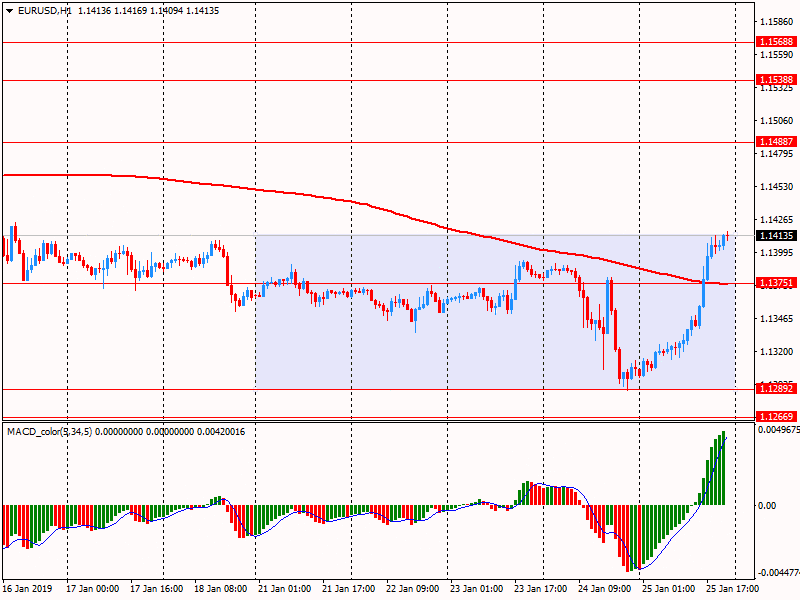Select the 18 Jan 08:00 time label
This screenshot has height=600, width=800.
pos(220,588)
